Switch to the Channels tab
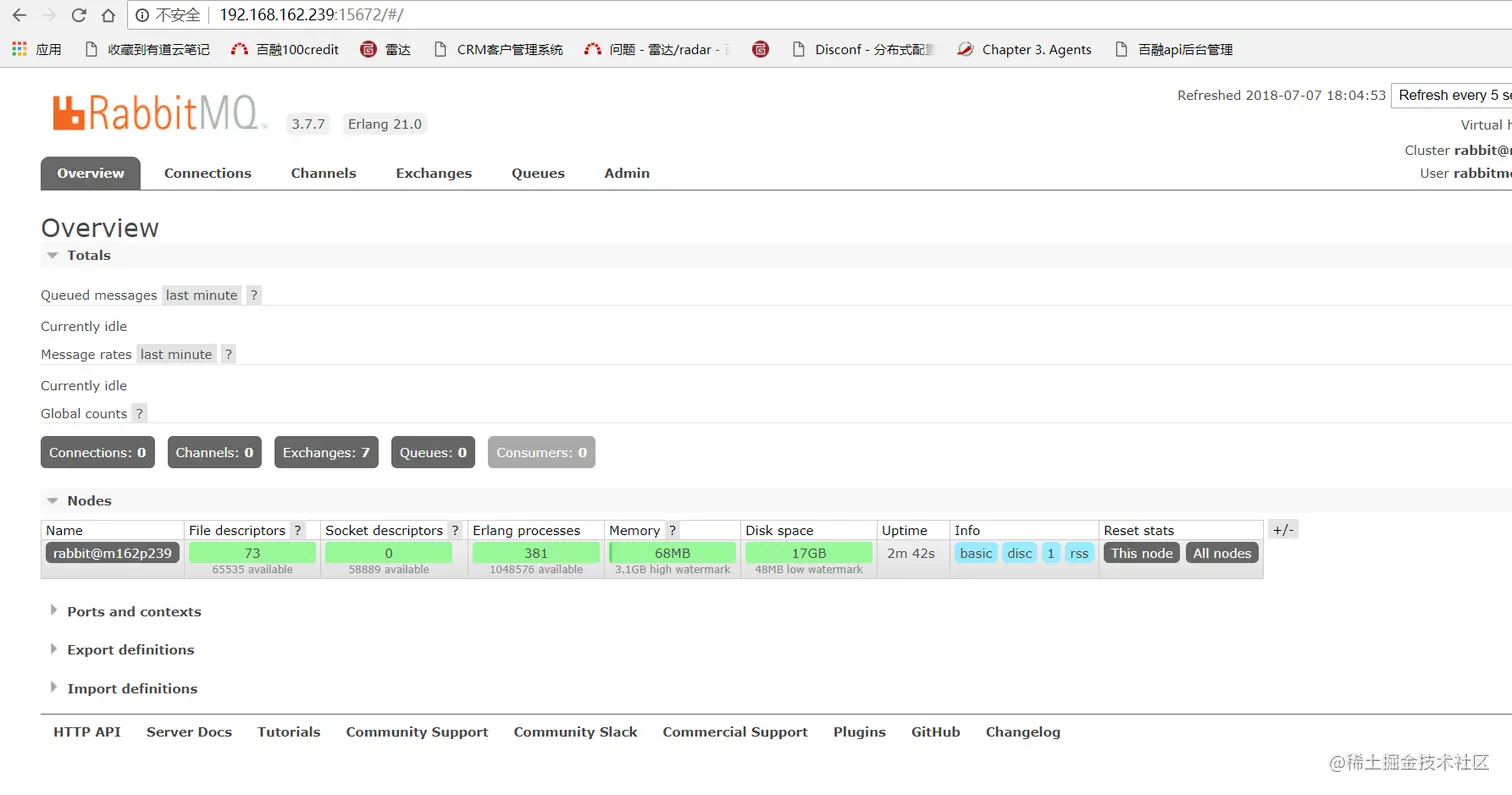This screenshot has height=795, width=1512. click(x=324, y=173)
